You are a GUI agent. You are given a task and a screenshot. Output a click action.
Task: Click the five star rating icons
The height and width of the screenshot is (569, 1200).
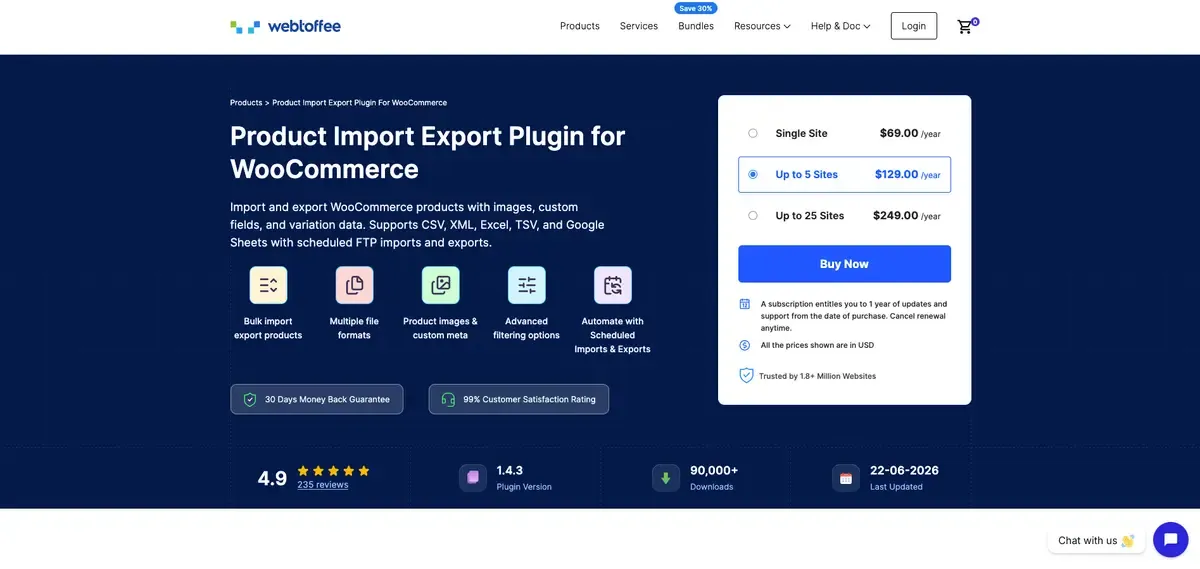pyautogui.click(x=333, y=471)
